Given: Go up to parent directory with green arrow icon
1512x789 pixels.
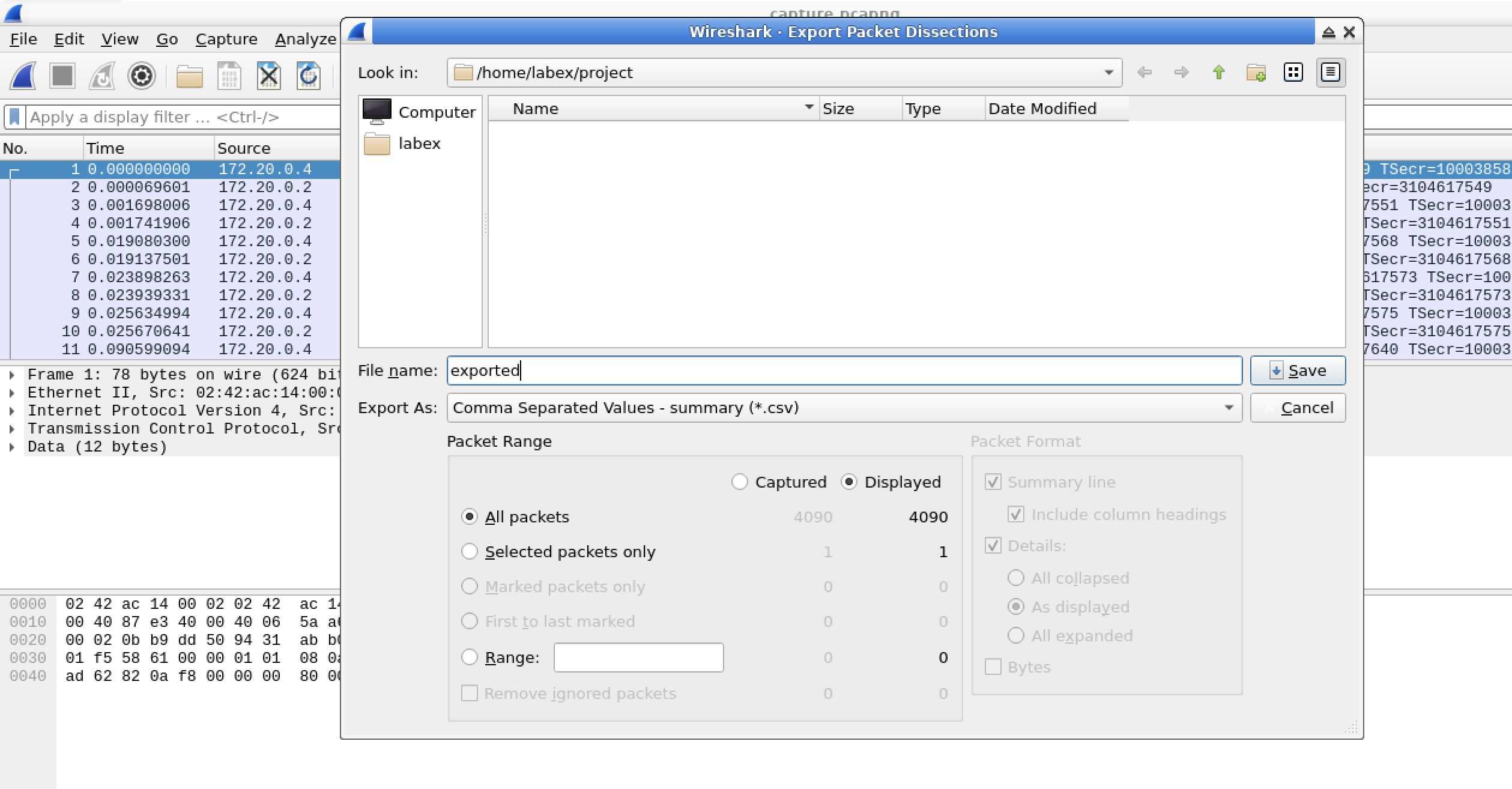Looking at the screenshot, I should tap(1219, 72).
